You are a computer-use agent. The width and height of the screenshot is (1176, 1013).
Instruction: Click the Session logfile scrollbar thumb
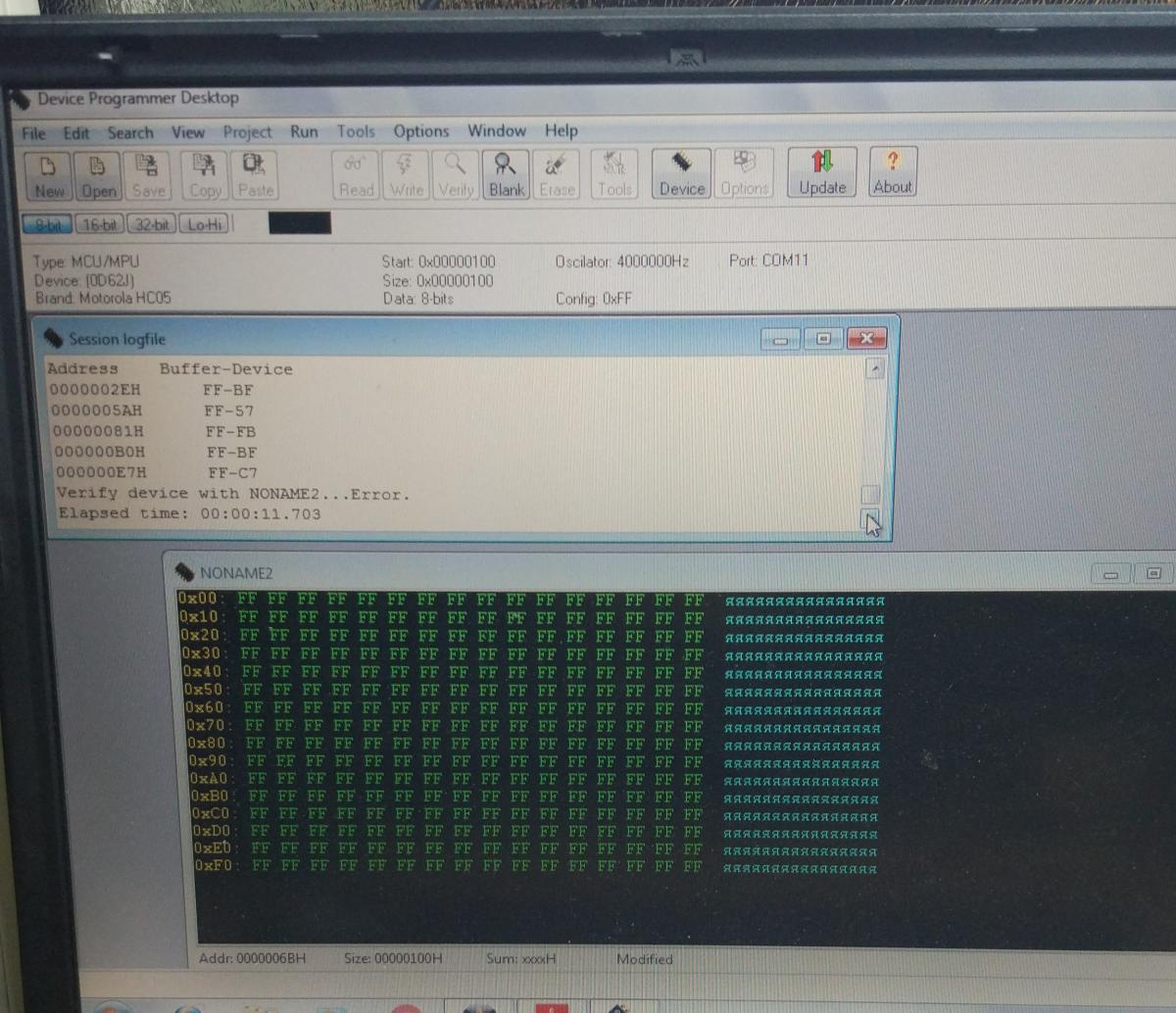coord(870,495)
